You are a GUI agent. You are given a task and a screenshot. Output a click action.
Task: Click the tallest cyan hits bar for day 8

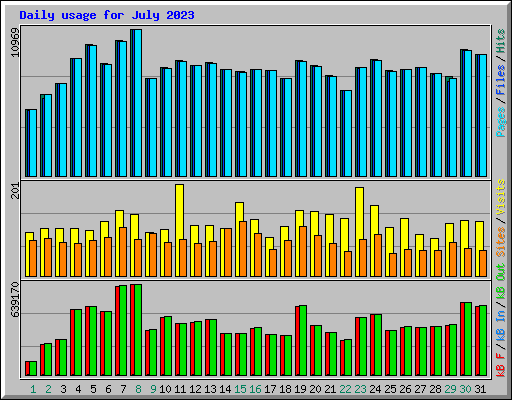point(138,103)
